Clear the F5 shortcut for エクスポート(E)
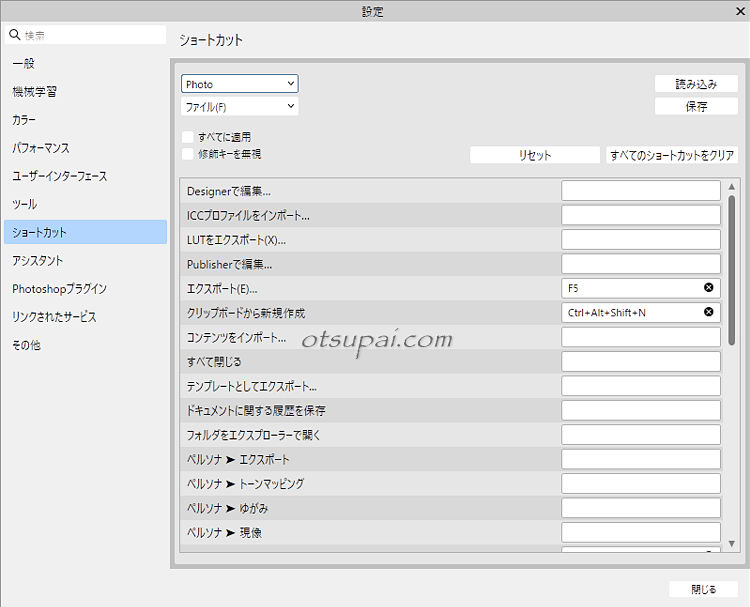The height and width of the screenshot is (607, 750). pos(709,288)
